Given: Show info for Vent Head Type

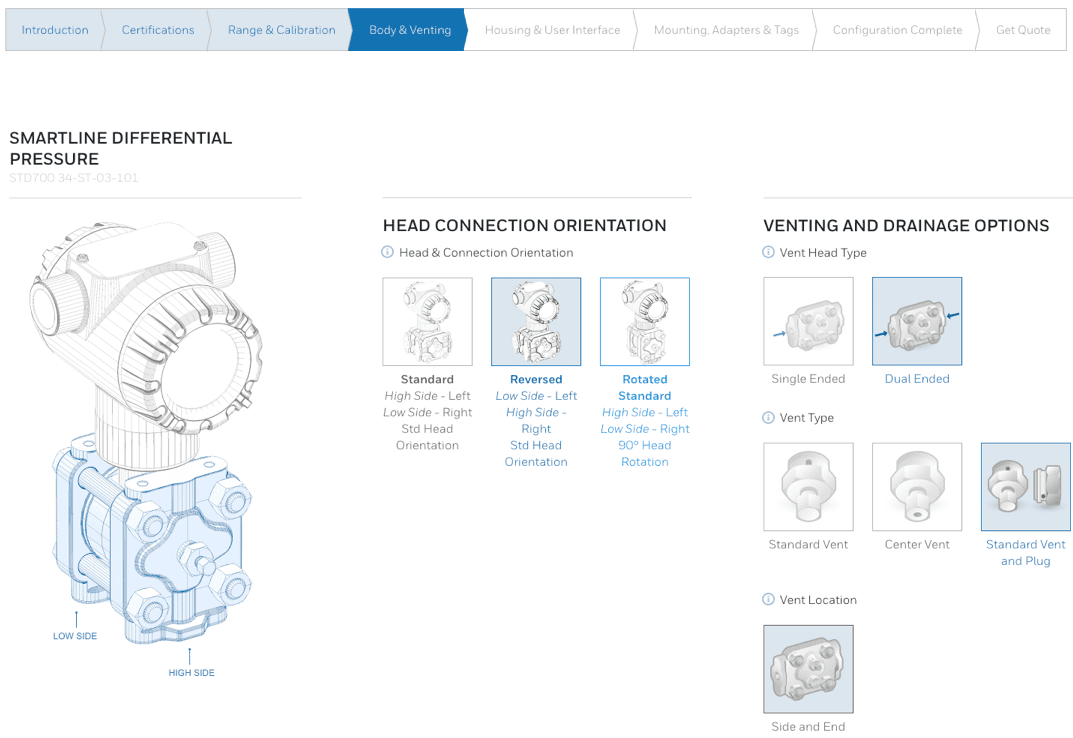Looking at the screenshot, I should click(x=768, y=252).
